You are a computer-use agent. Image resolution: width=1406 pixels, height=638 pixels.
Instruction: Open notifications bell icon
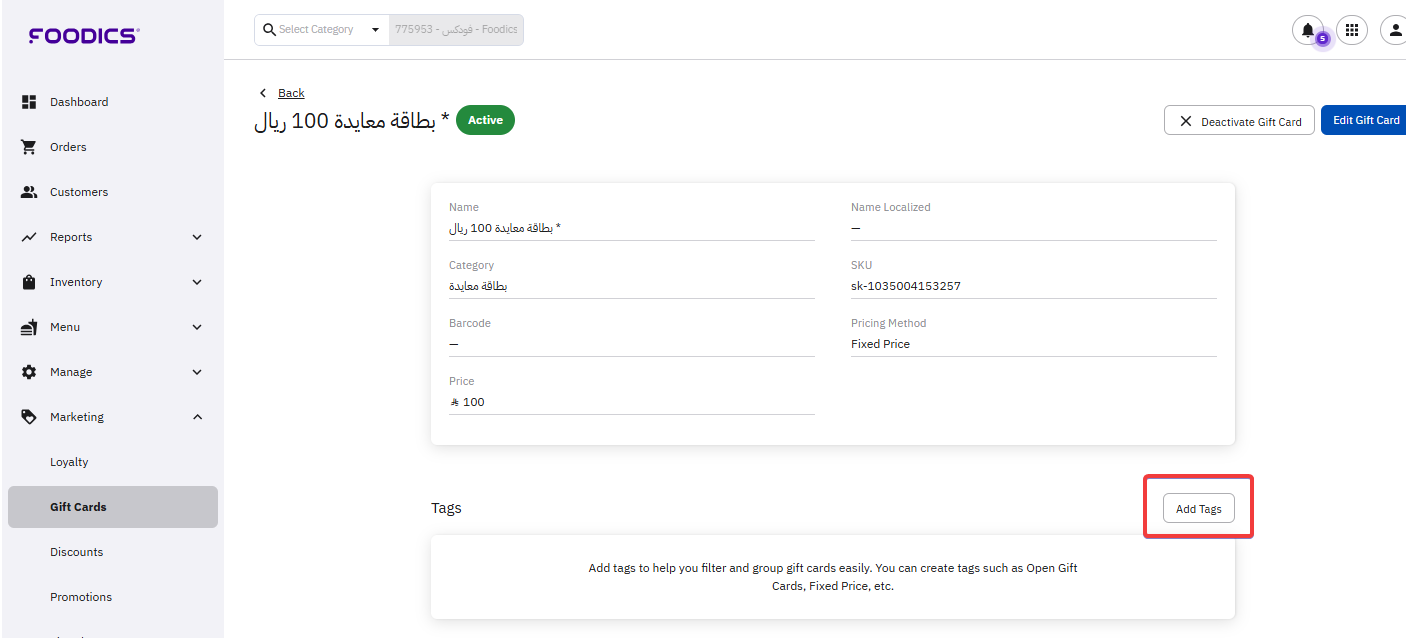(1307, 30)
